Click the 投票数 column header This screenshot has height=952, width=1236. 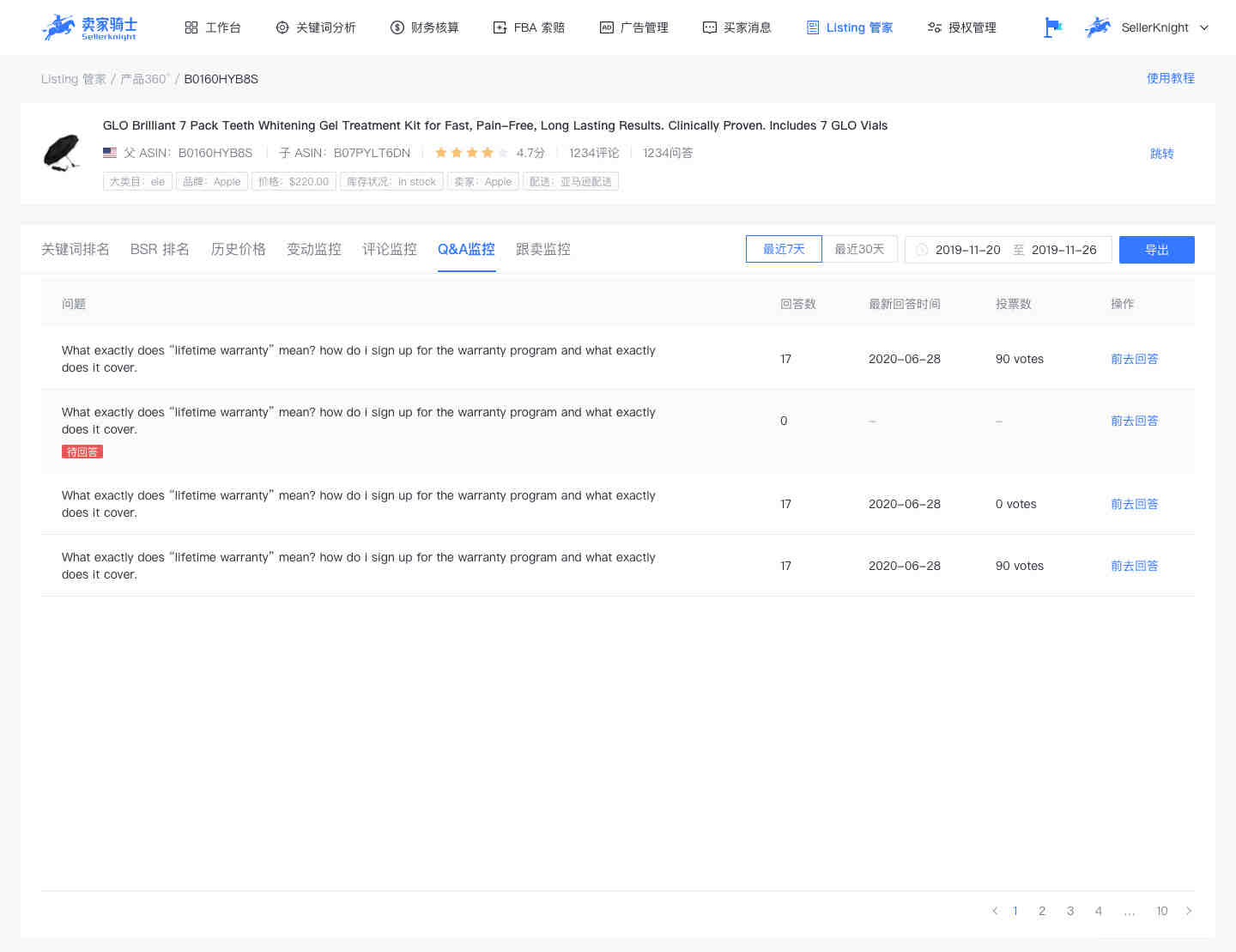[1014, 304]
